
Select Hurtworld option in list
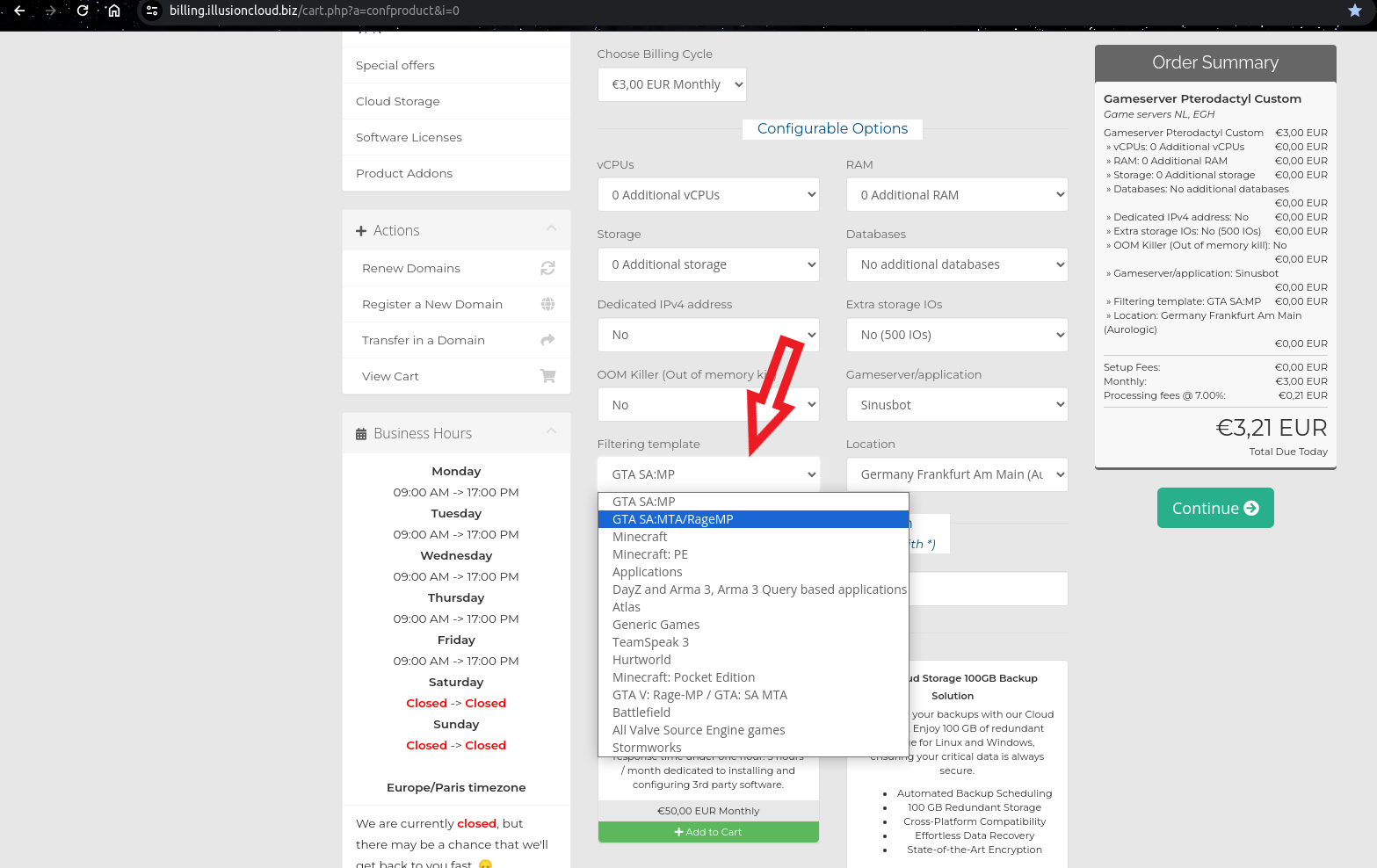click(x=753, y=660)
